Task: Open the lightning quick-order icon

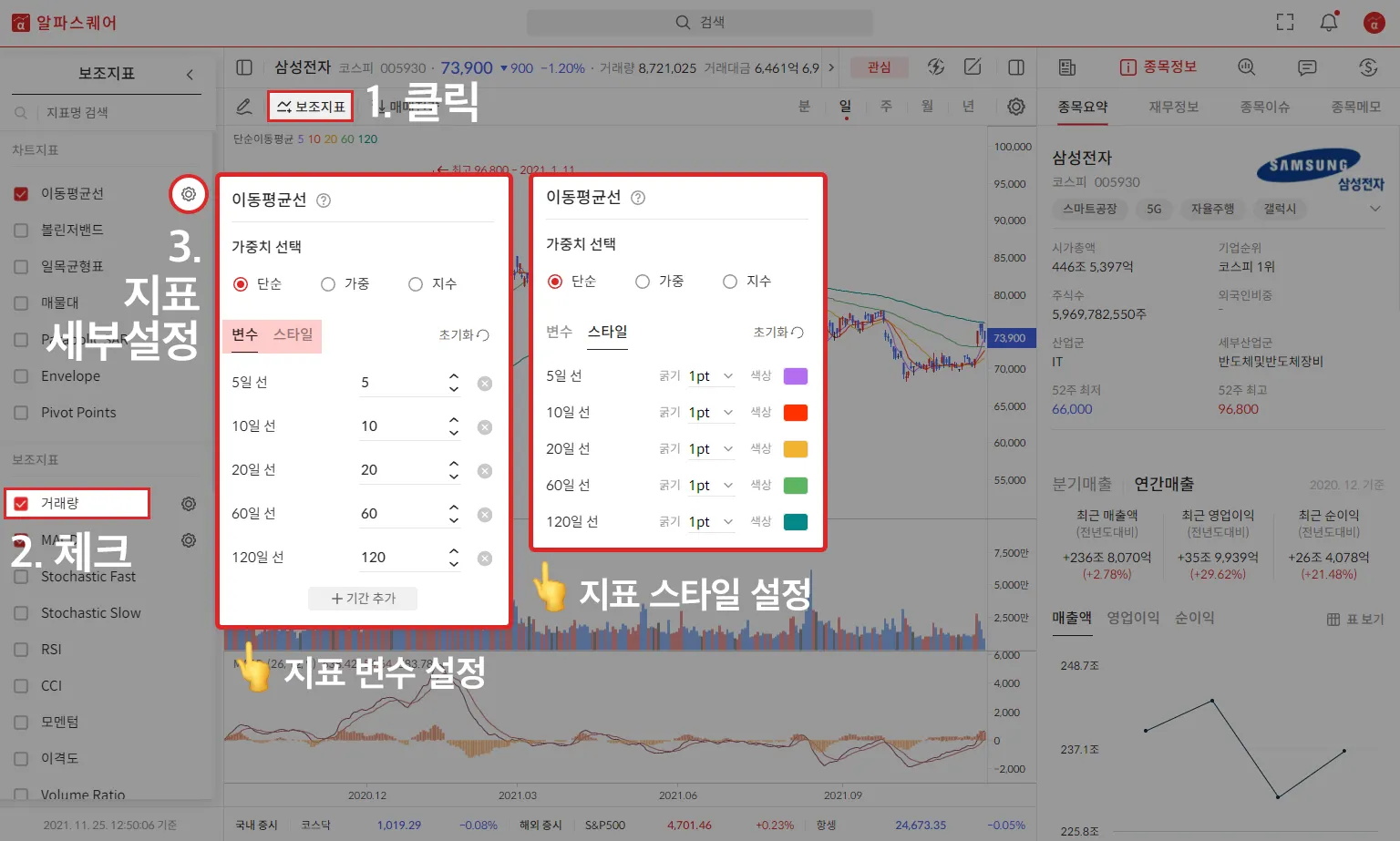Action: (936, 67)
